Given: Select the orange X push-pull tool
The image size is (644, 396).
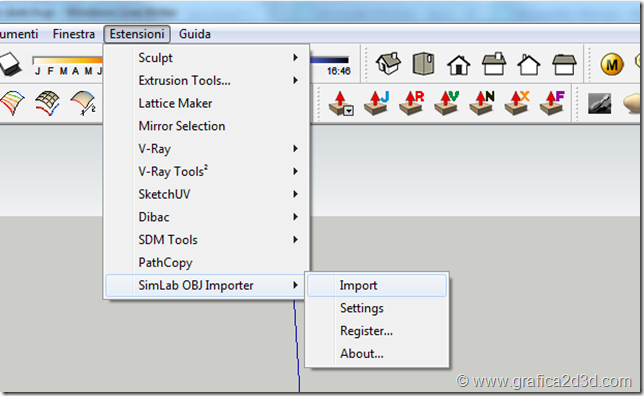Looking at the screenshot, I should (x=518, y=103).
